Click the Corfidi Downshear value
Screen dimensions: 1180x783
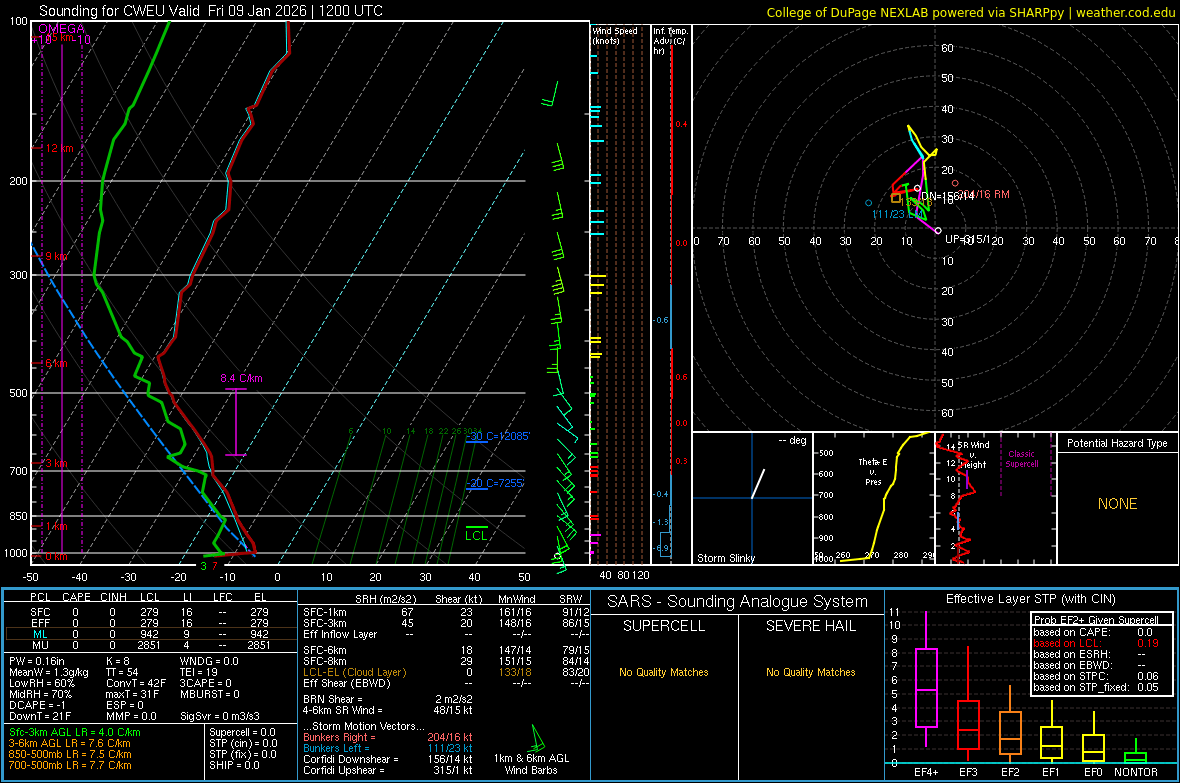pos(388,759)
